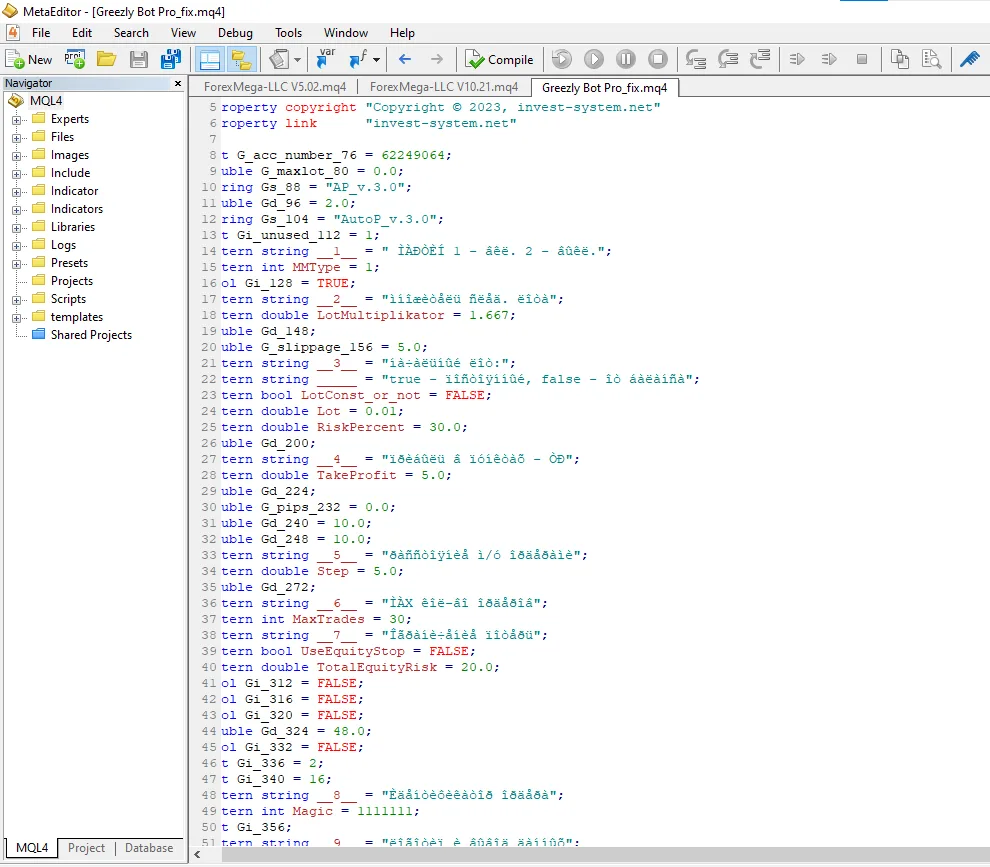The image size is (990, 867).
Task: Expand the Scripts folder
Action: (x=16, y=300)
